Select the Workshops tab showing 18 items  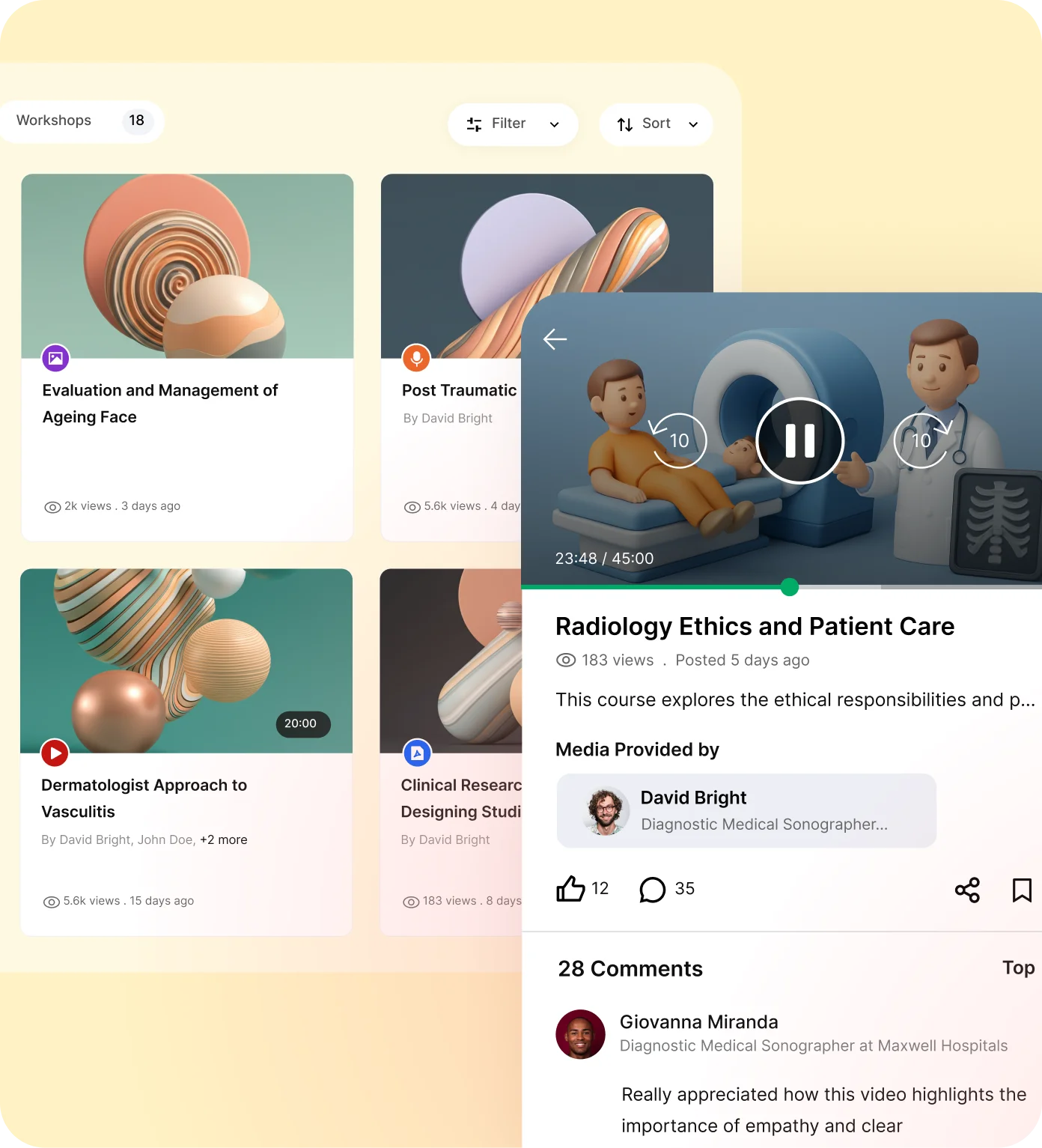tap(81, 121)
